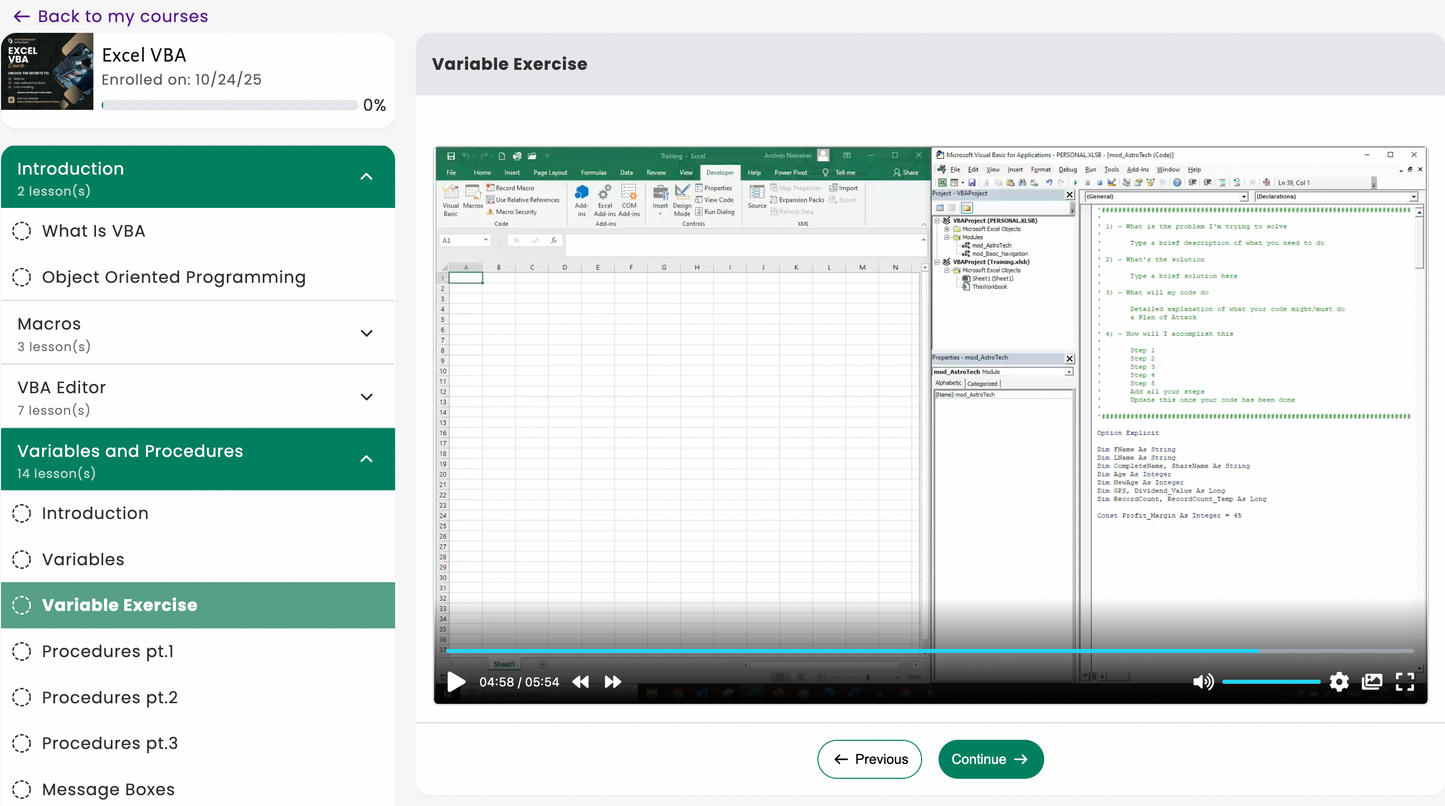1445x806 pixels.
Task: Click the Excel VBA course thumbnail
Action: [48, 71]
